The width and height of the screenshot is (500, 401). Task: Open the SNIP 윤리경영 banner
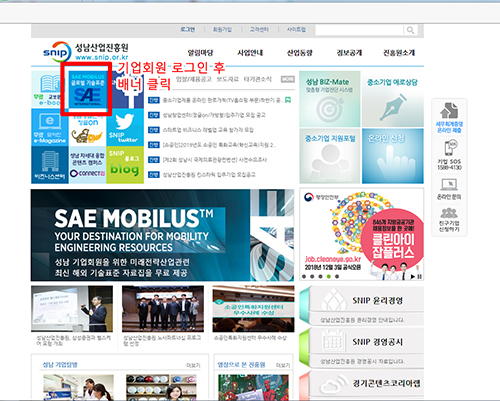pos(362,306)
